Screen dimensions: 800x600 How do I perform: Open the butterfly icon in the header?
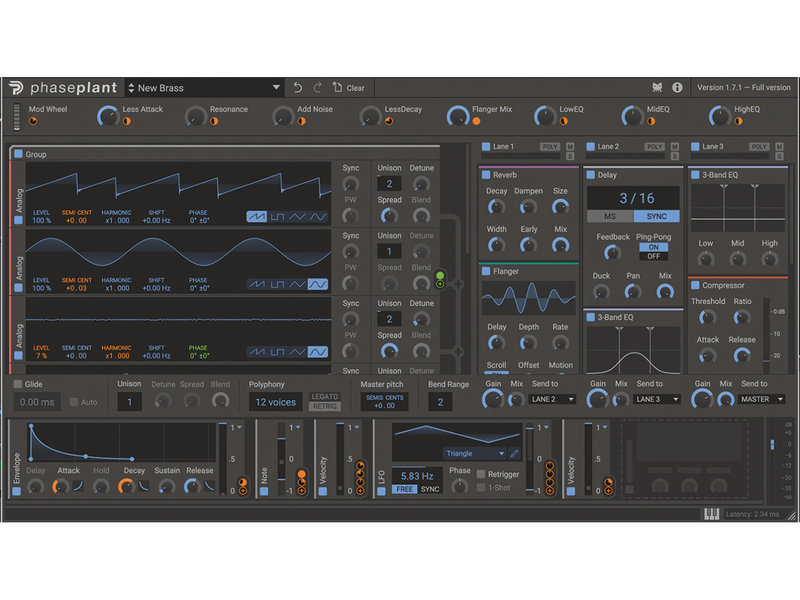point(657,87)
